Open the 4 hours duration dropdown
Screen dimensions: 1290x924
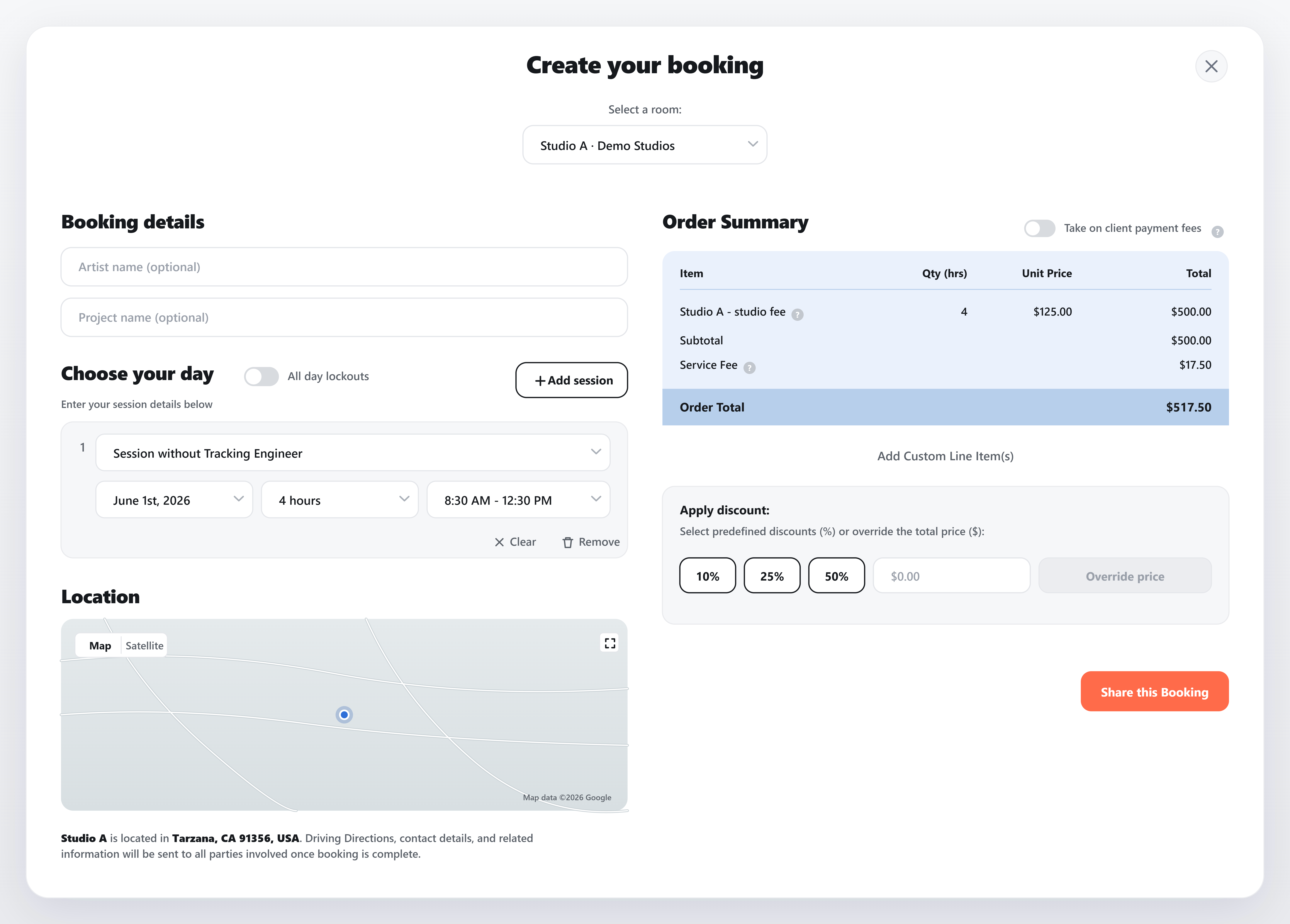339,499
